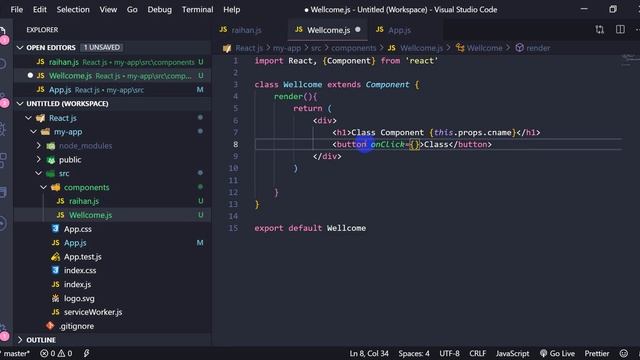Open logo.svg in the file tree
Viewport: 640px width, 360px height.
(x=79, y=298)
